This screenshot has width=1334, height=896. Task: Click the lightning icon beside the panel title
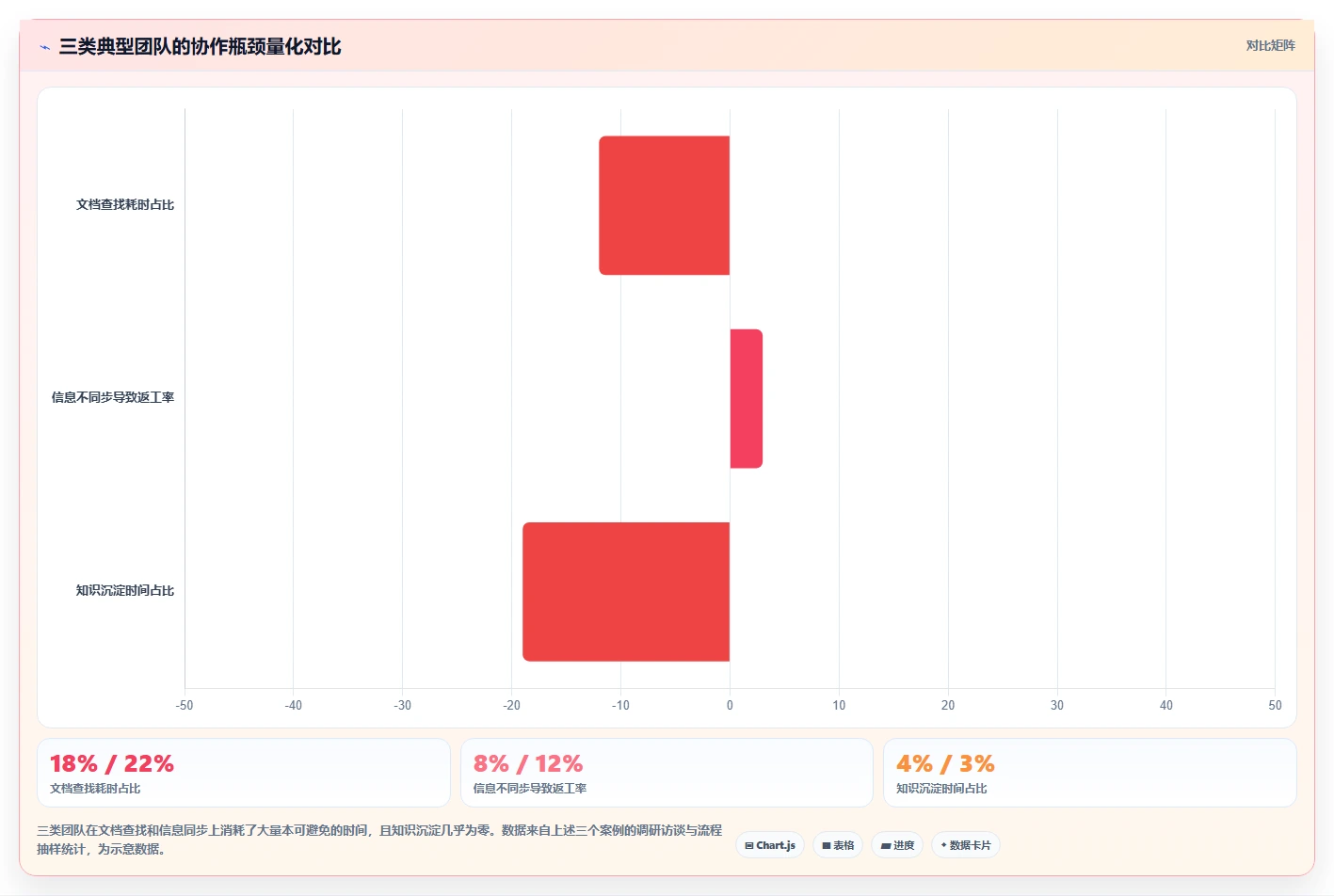(44, 47)
